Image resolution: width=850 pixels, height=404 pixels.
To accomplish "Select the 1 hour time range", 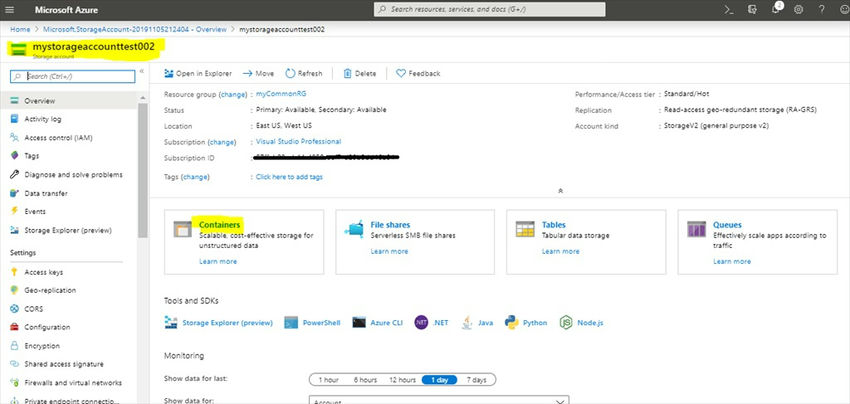I will click(329, 380).
